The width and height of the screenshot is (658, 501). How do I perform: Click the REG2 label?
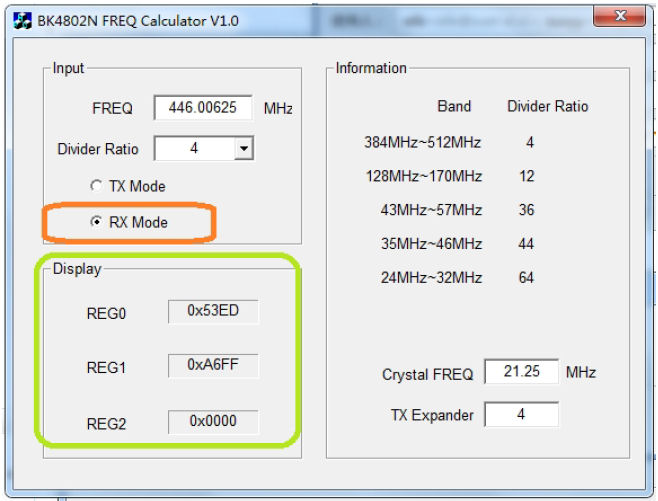click(x=106, y=424)
